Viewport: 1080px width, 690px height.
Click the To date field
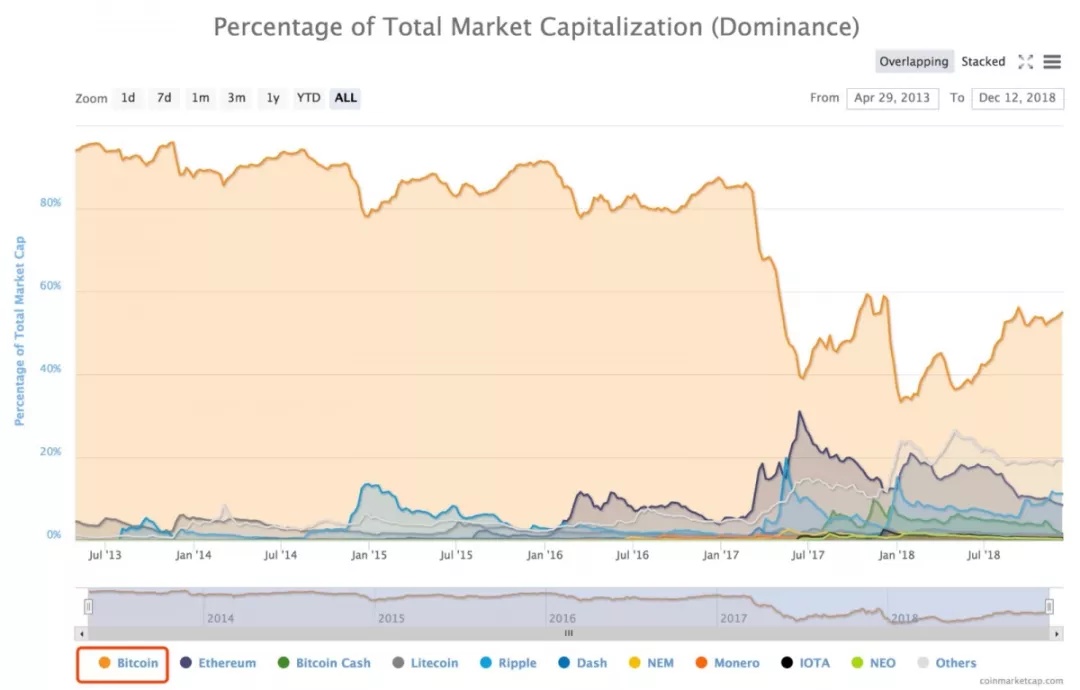1017,98
